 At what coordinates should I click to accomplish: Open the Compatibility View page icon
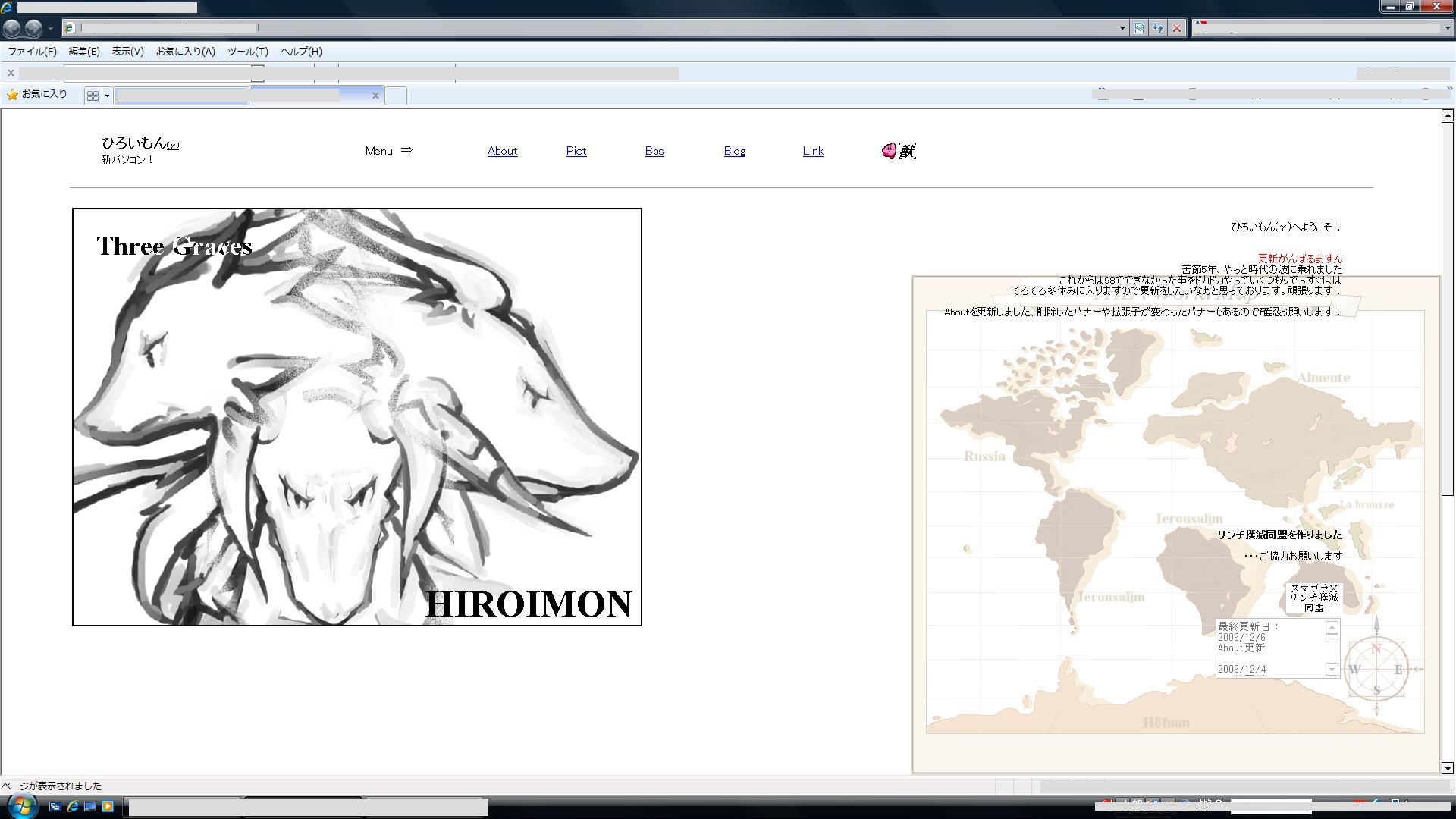pos(1139,28)
